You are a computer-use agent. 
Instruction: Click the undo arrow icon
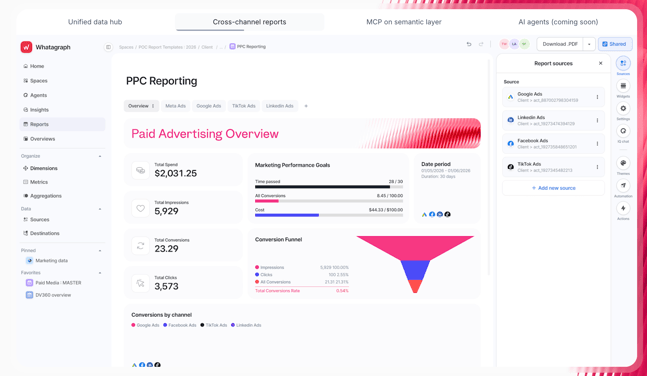[x=469, y=44]
